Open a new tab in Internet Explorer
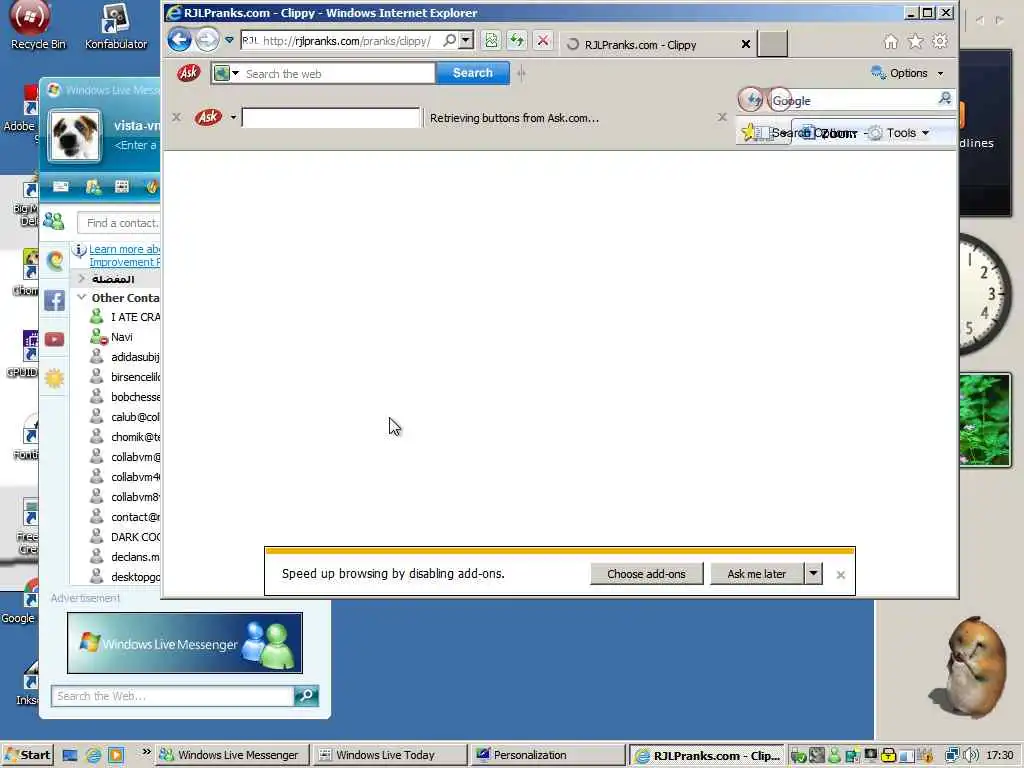 772,44
